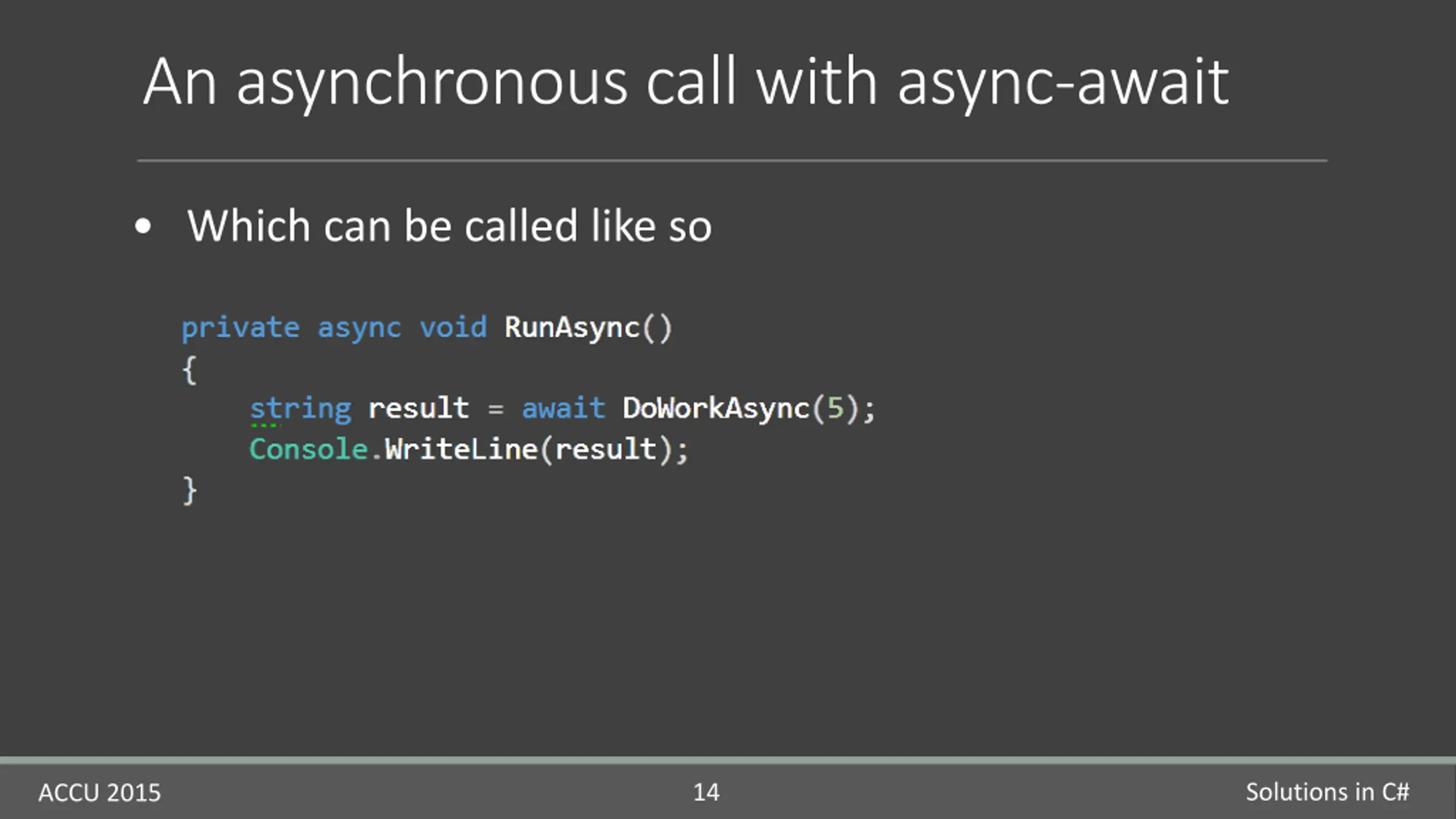This screenshot has width=1456, height=819.
Task: Click the 'await' keyword
Action: tap(564, 408)
